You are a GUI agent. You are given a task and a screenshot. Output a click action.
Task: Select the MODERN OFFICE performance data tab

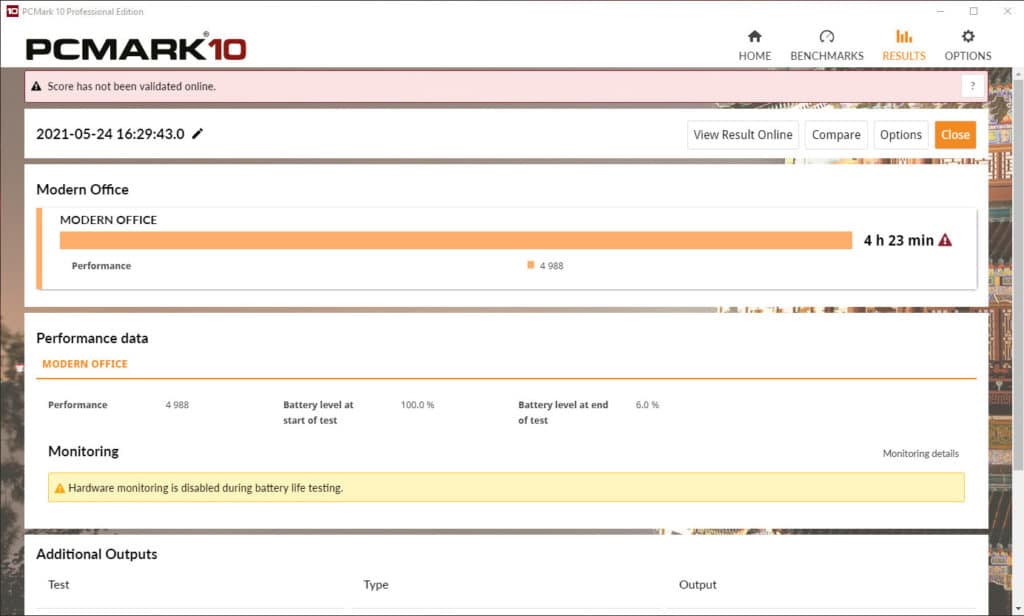[85, 364]
